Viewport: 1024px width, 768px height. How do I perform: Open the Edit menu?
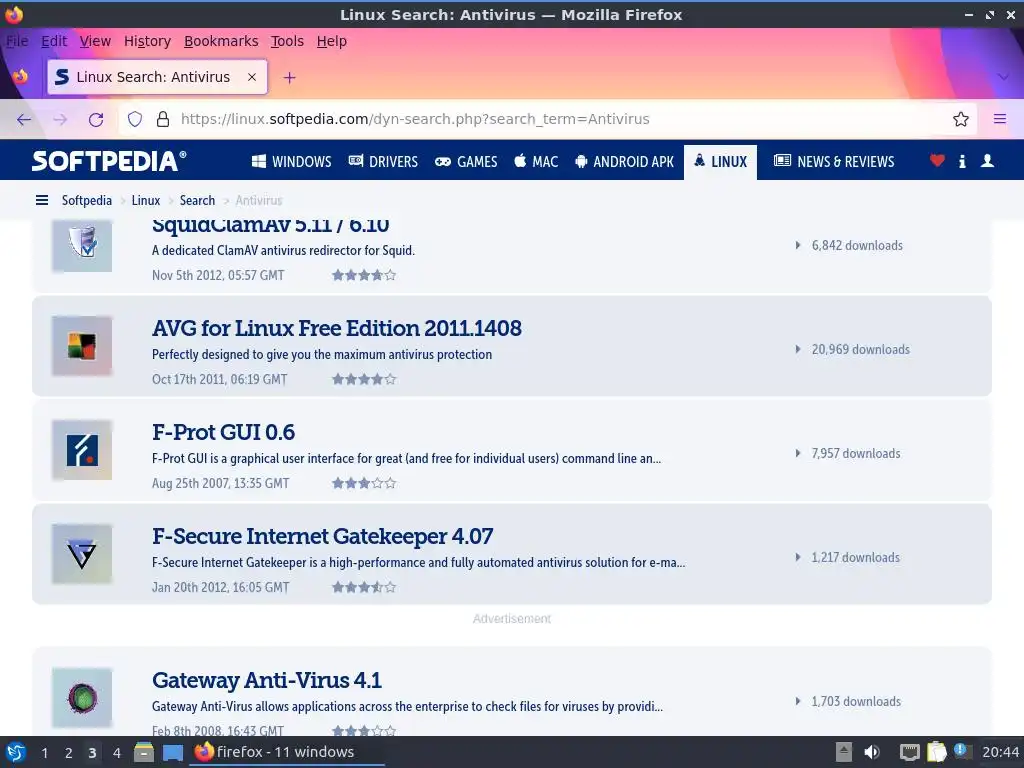pyautogui.click(x=54, y=41)
